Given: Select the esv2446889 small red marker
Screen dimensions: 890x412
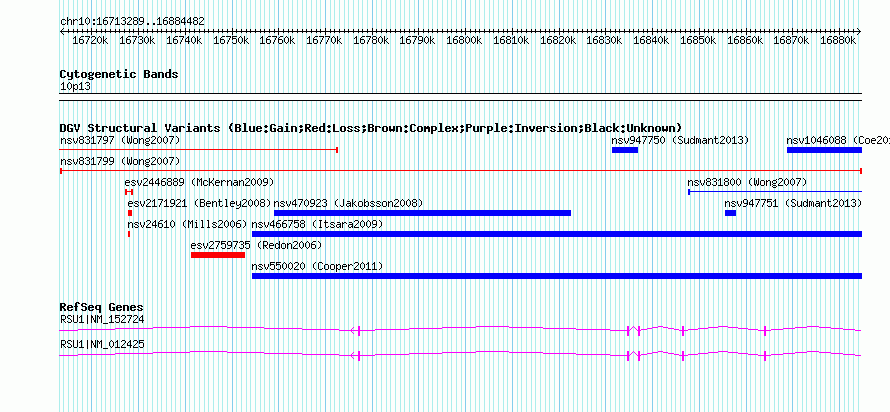Looking at the screenshot, I should coord(129,192).
